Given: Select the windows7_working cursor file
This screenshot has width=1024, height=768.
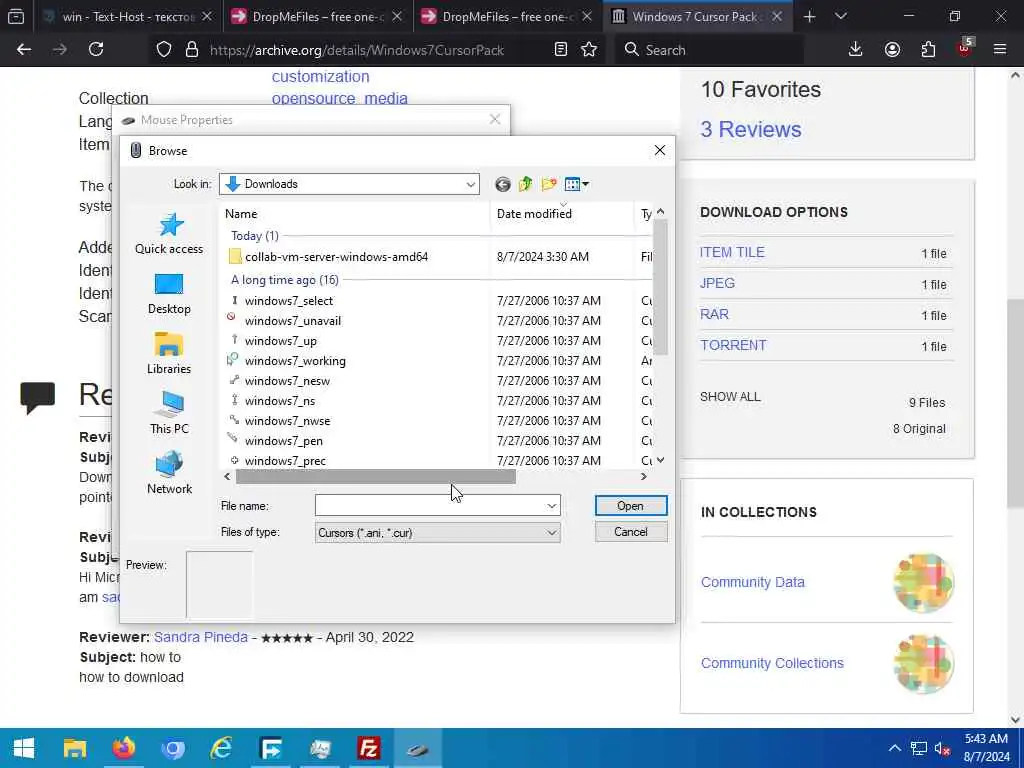Looking at the screenshot, I should (x=287, y=360).
